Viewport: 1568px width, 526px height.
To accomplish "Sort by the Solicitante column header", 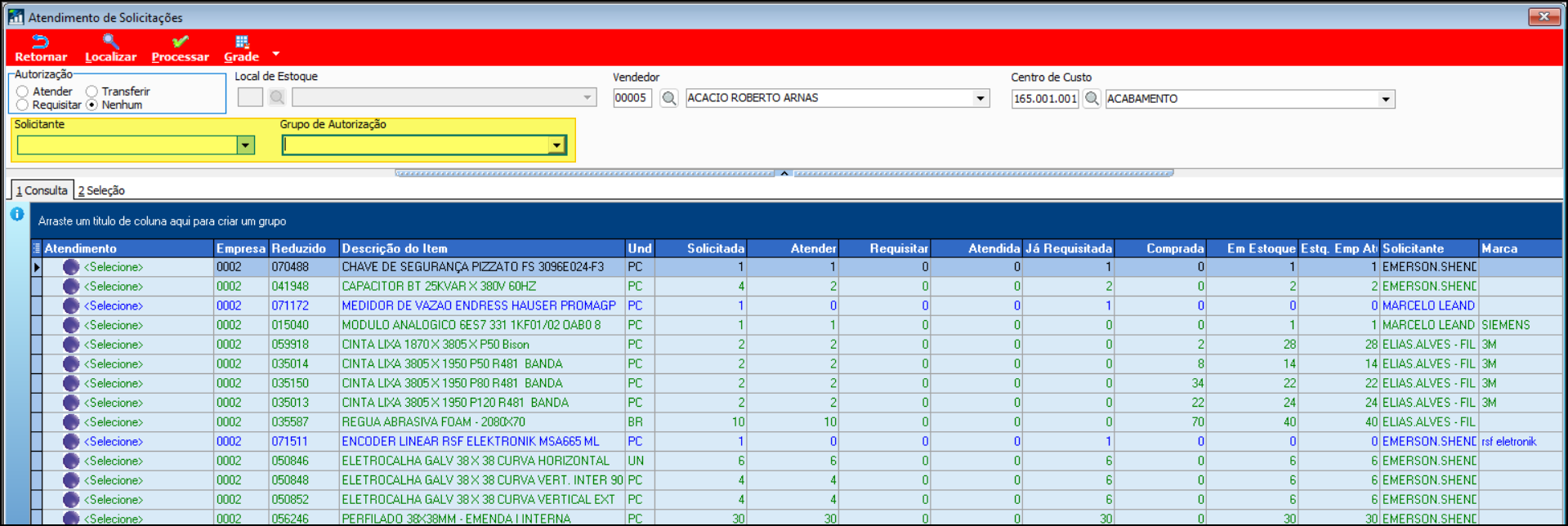I will [x=1430, y=248].
